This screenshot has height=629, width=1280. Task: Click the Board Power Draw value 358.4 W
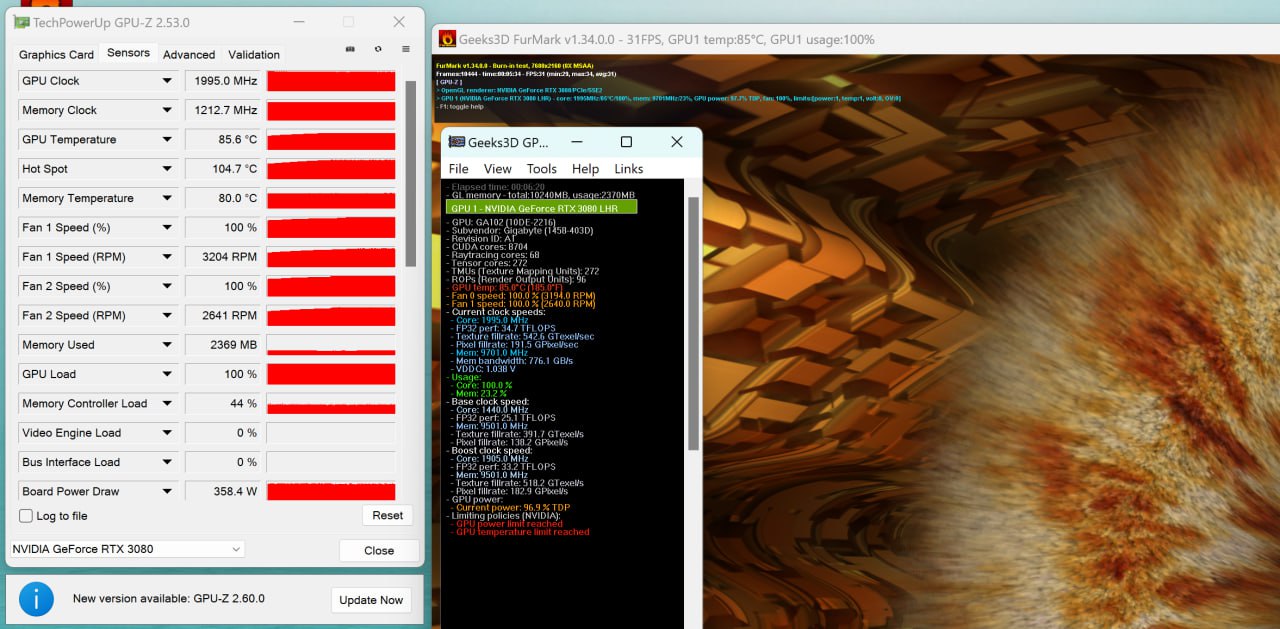point(234,492)
